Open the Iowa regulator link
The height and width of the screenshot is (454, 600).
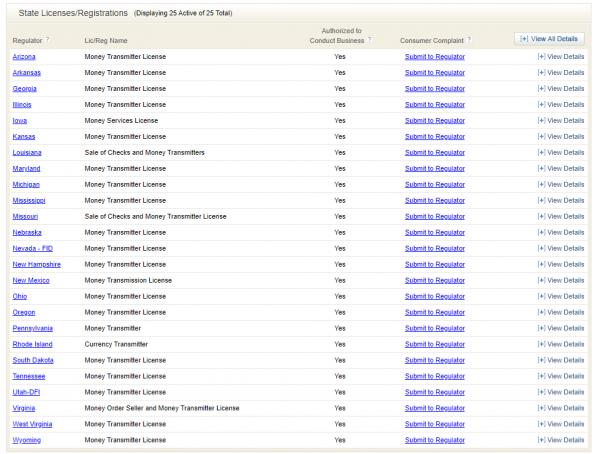(20, 121)
